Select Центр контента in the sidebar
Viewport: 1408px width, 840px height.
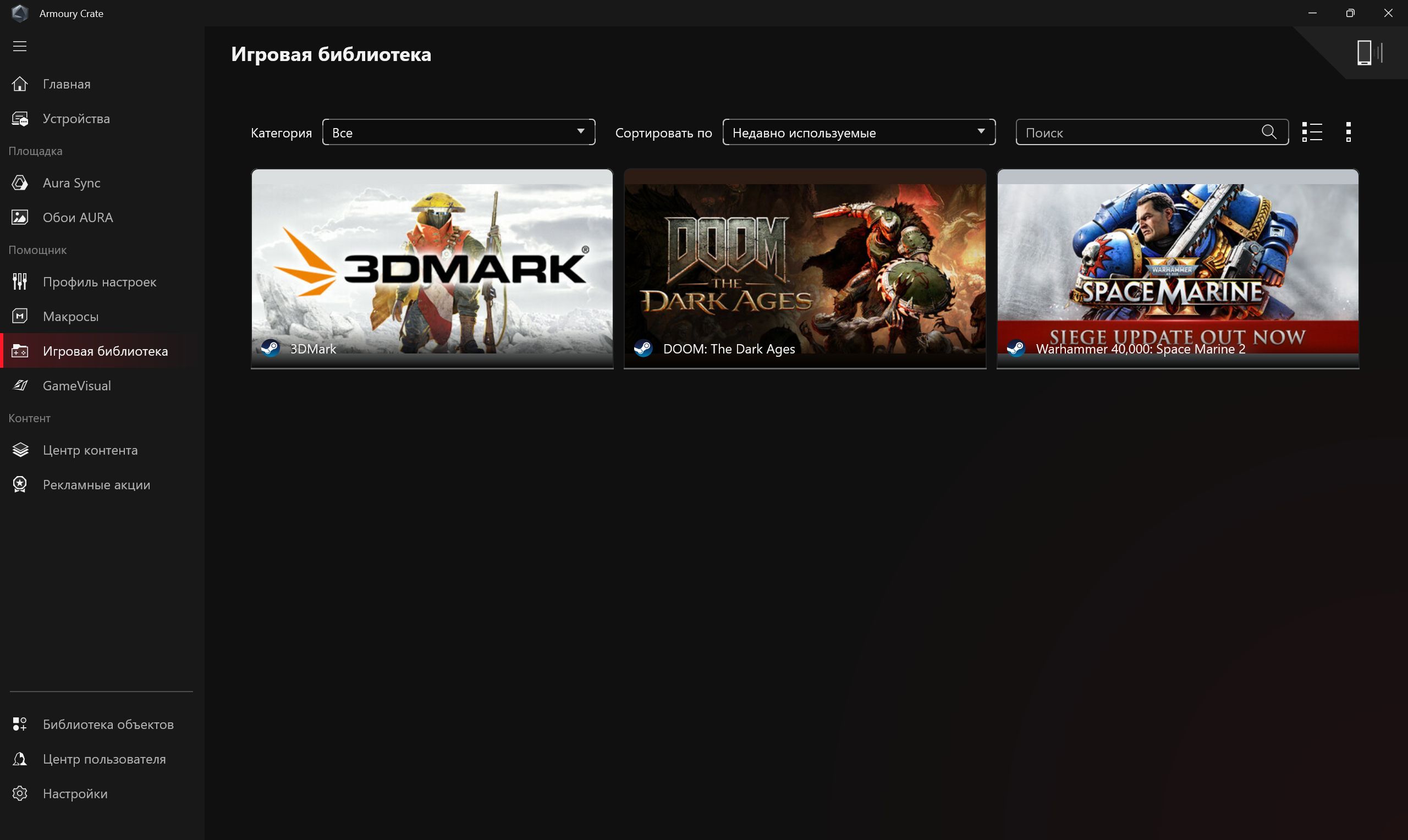click(x=91, y=450)
